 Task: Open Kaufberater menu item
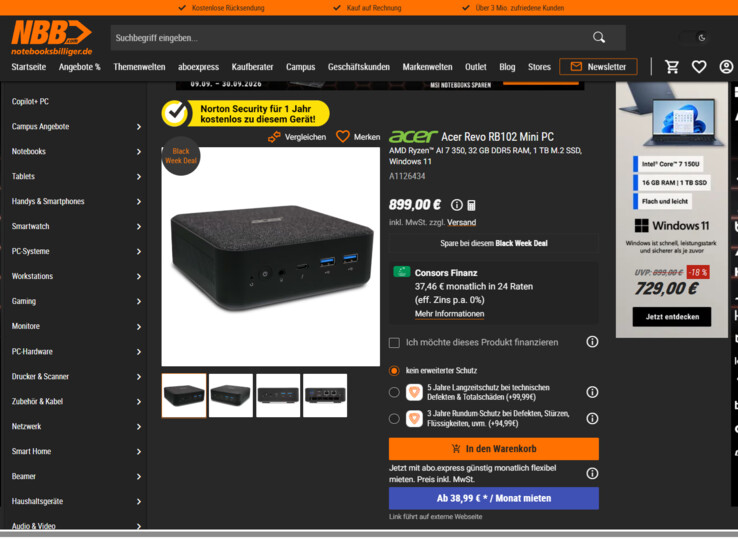(252, 67)
